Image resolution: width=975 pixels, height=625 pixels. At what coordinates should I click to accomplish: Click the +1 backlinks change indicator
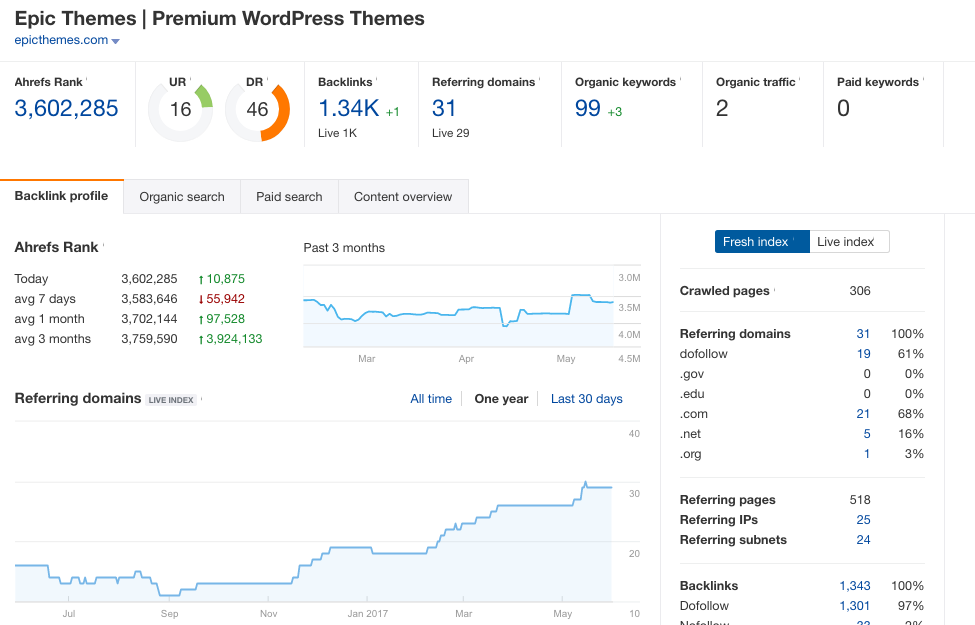click(392, 112)
